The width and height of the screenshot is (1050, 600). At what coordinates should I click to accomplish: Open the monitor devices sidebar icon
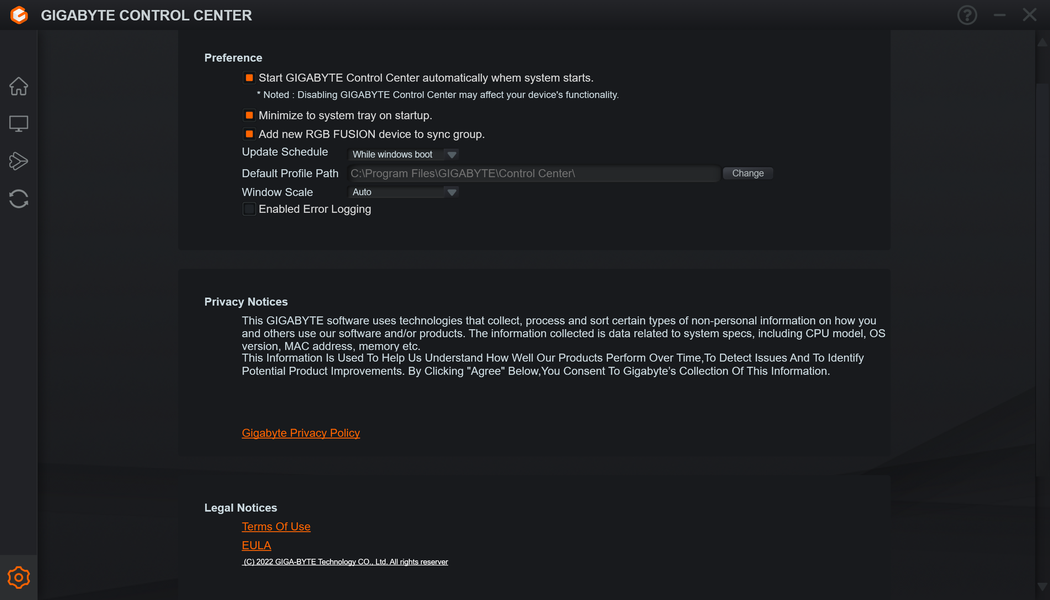(18, 124)
